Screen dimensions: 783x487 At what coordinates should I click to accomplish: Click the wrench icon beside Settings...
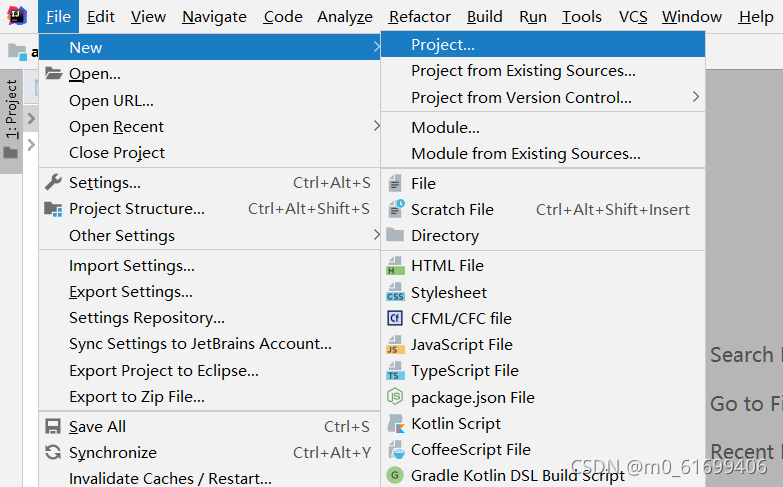tap(53, 182)
